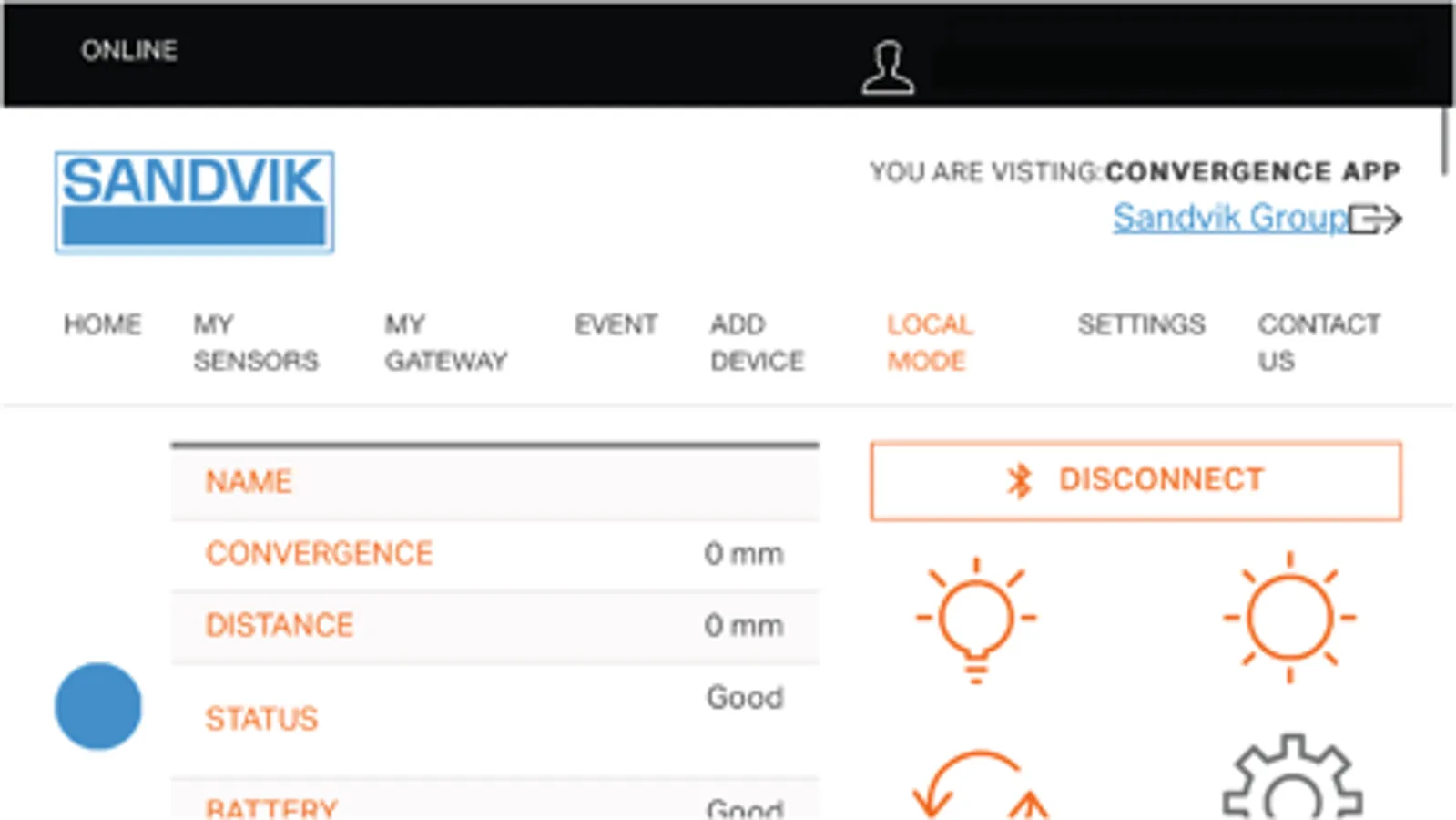
Task: Click the page scrollbar thumb
Action: (x=1445, y=141)
